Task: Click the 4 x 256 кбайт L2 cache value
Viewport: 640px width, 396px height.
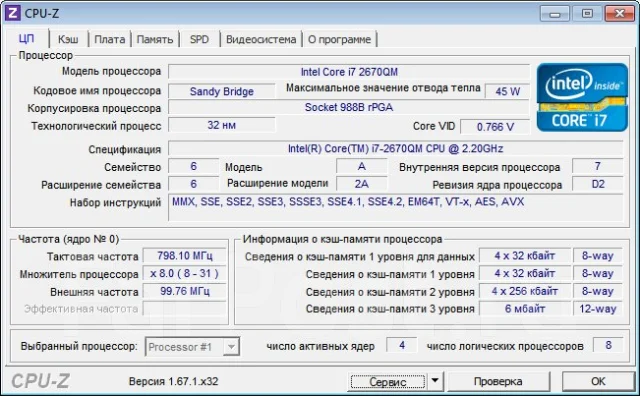Action: (524, 291)
